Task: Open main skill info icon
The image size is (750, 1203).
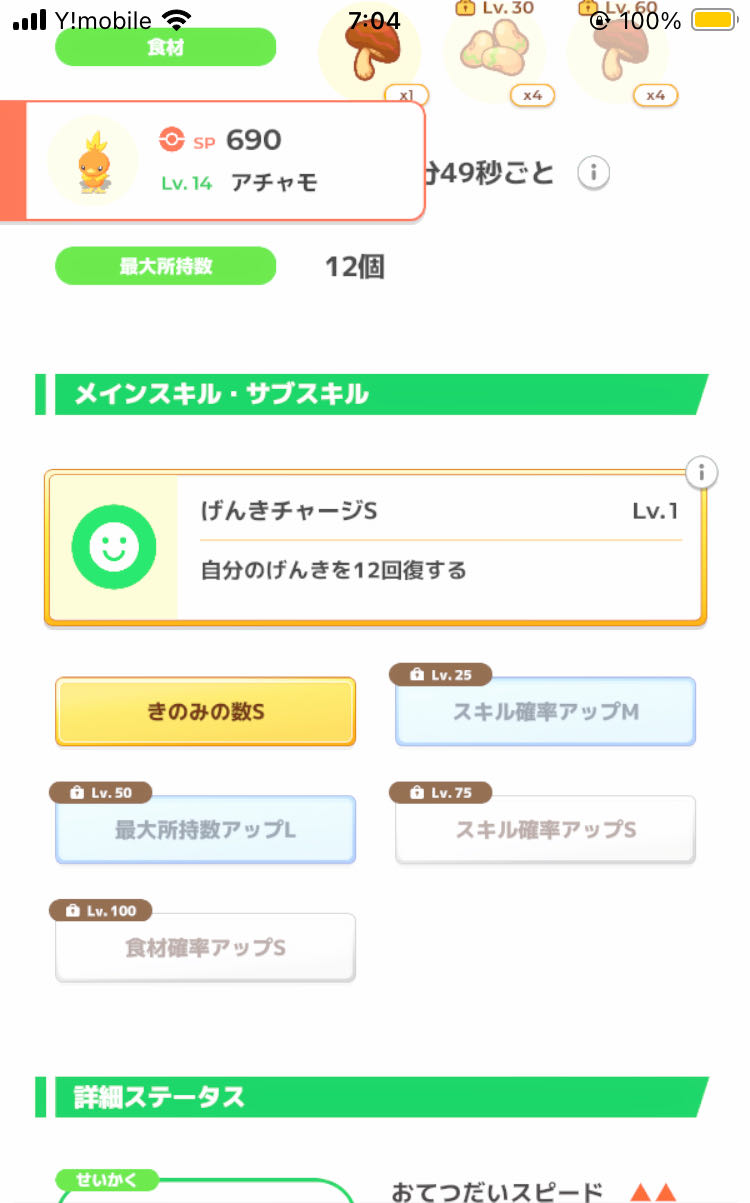Action: pos(703,472)
